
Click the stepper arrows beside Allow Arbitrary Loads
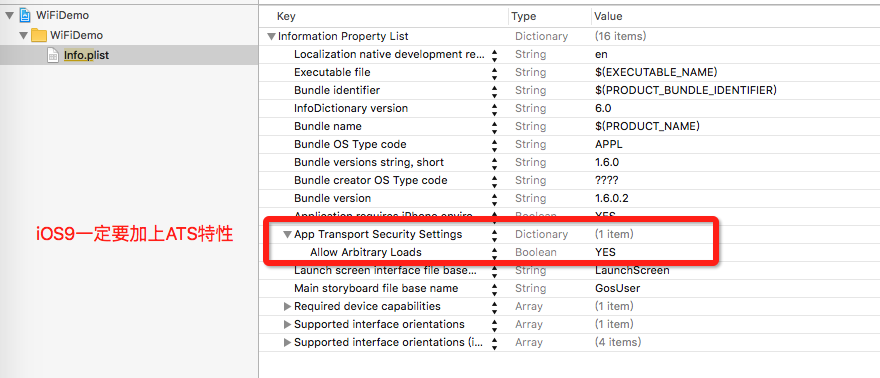pyautogui.click(x=494, y=253)
